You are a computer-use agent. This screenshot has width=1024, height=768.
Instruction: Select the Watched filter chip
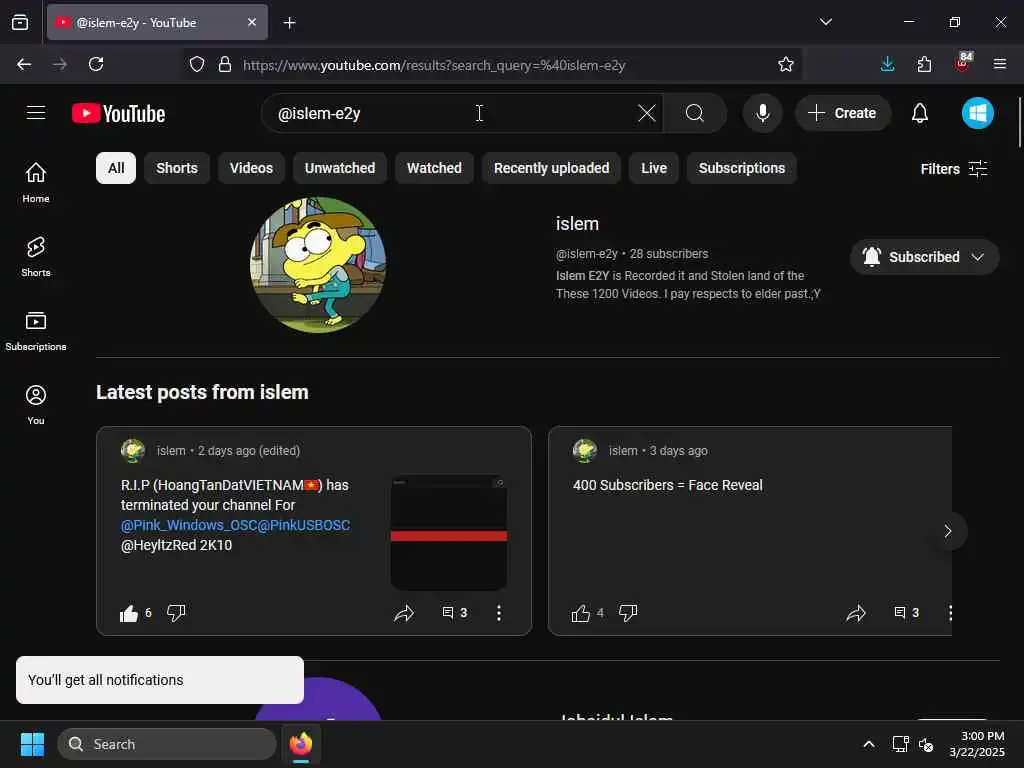434,168
